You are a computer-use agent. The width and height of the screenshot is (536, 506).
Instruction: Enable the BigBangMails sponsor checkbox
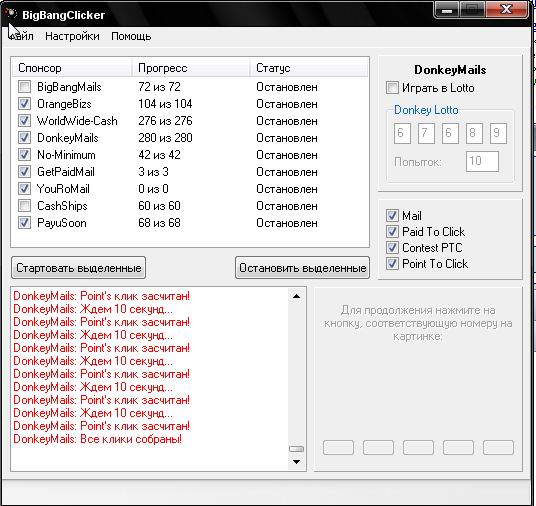24,86
